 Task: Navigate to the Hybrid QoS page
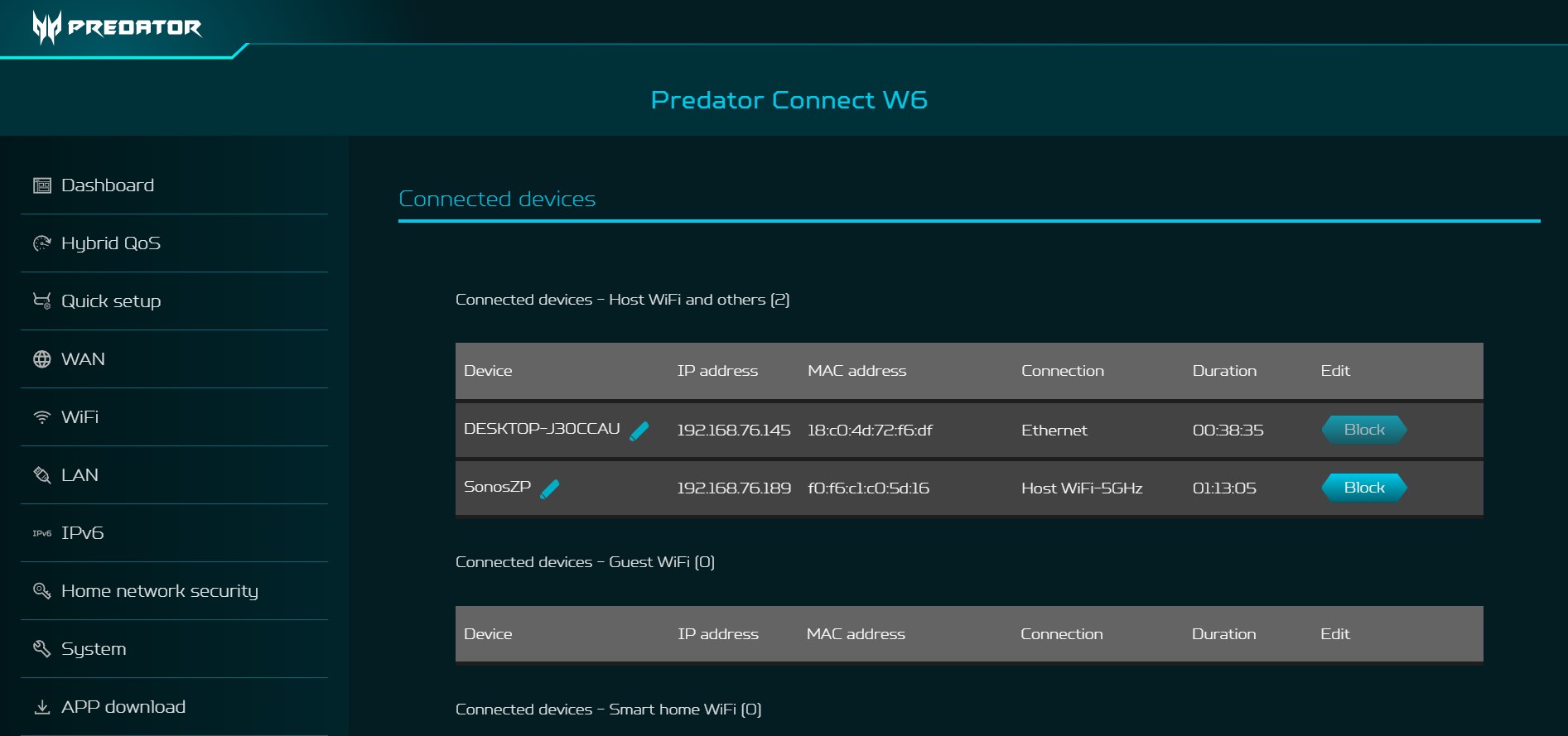[x=111, y=243]
